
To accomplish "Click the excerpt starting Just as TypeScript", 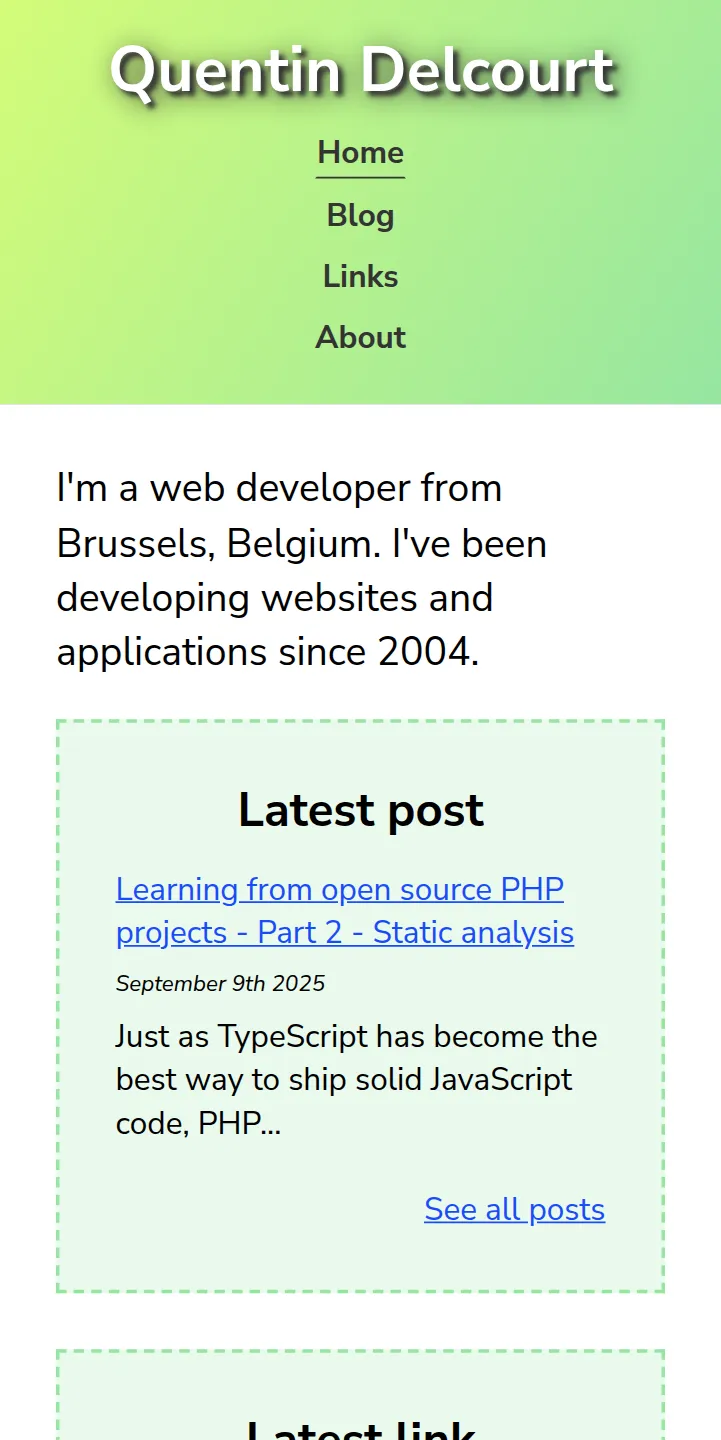I will [x=356, y=1080].
